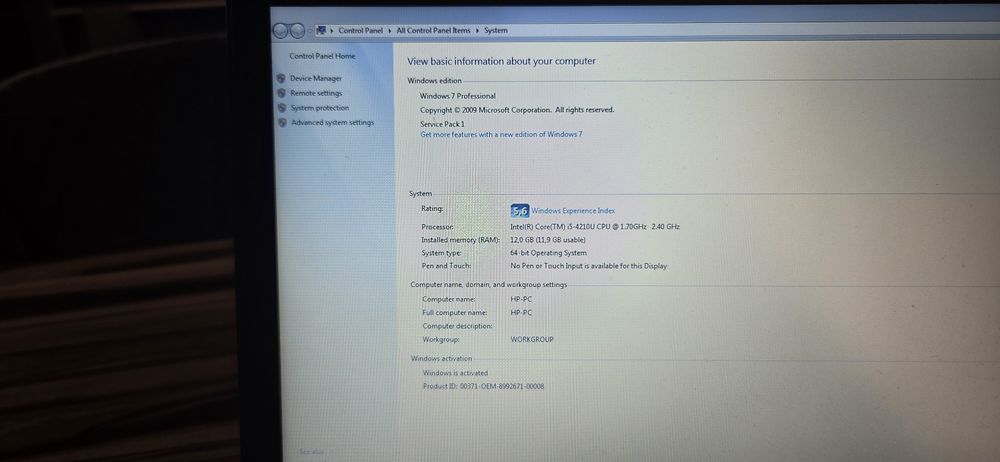Viewport: 1000px width, 462px height.
Task: Click the 'Installed memory (RAM):' label
Action: coord(458,240)
